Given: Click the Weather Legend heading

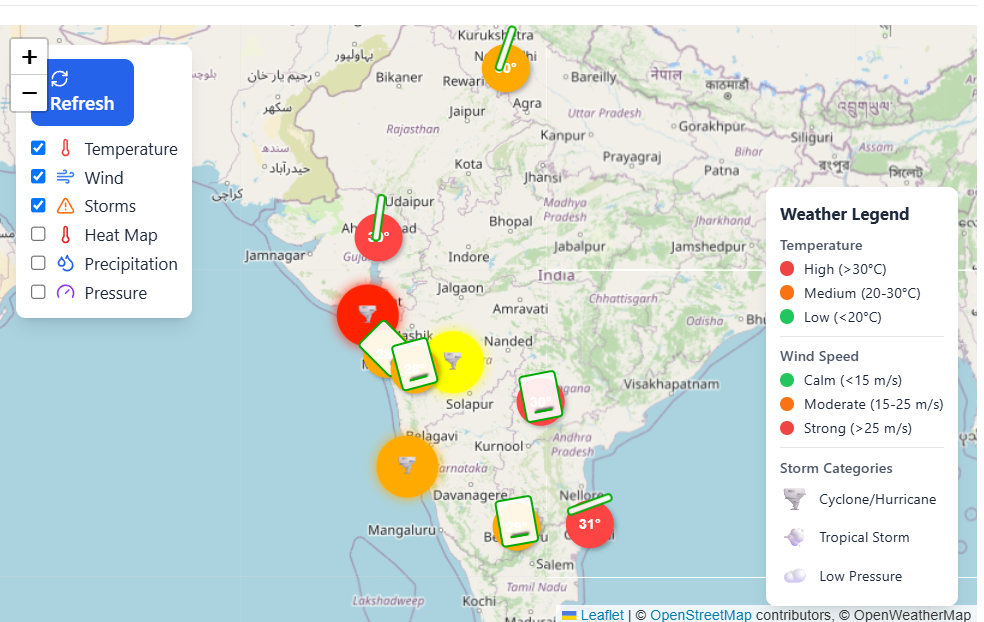Looking at the screenshot, I should pyautogui.click(x=844, y=214).
